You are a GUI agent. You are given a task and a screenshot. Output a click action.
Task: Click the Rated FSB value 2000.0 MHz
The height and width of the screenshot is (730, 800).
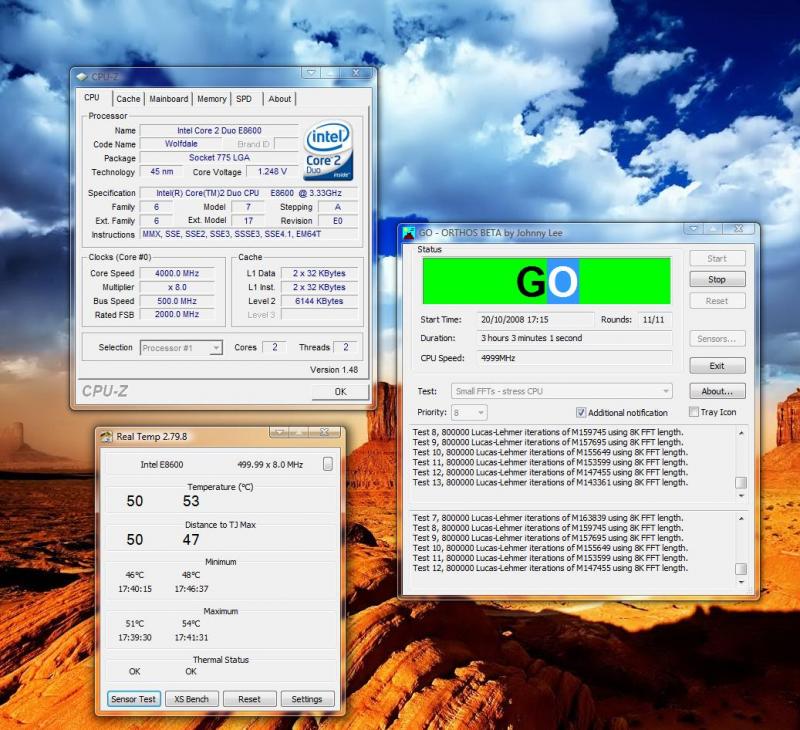pos(177,314)
